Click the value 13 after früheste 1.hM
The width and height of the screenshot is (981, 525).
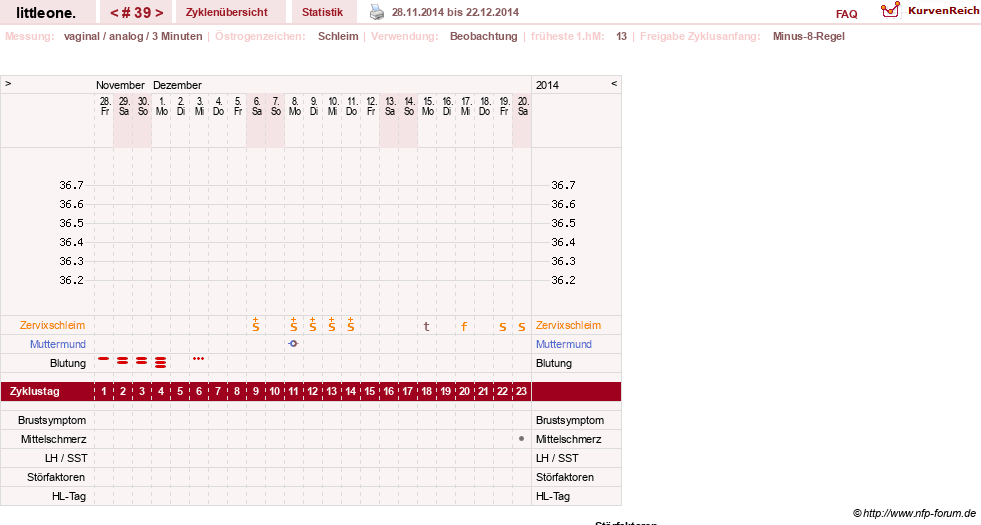[x=621, y=36]
